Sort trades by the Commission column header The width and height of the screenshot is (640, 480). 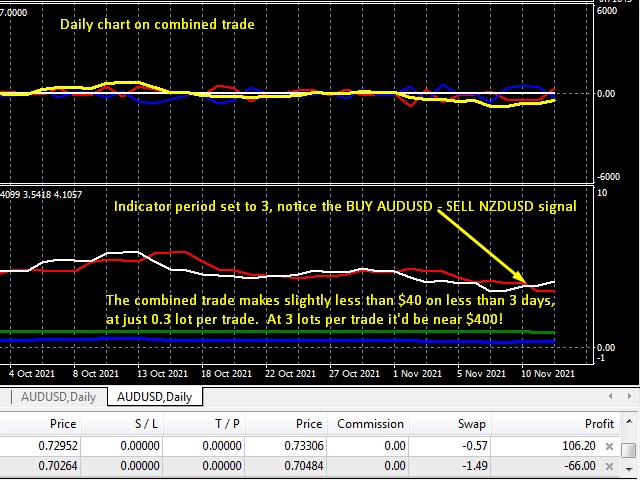pos(368,424)
